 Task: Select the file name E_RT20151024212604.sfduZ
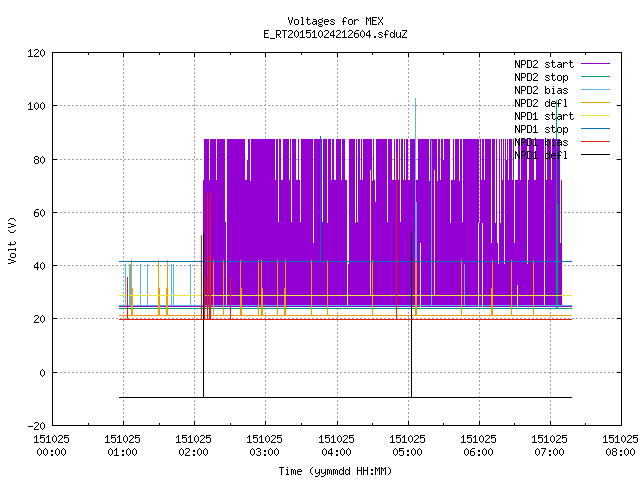point(335,34)
